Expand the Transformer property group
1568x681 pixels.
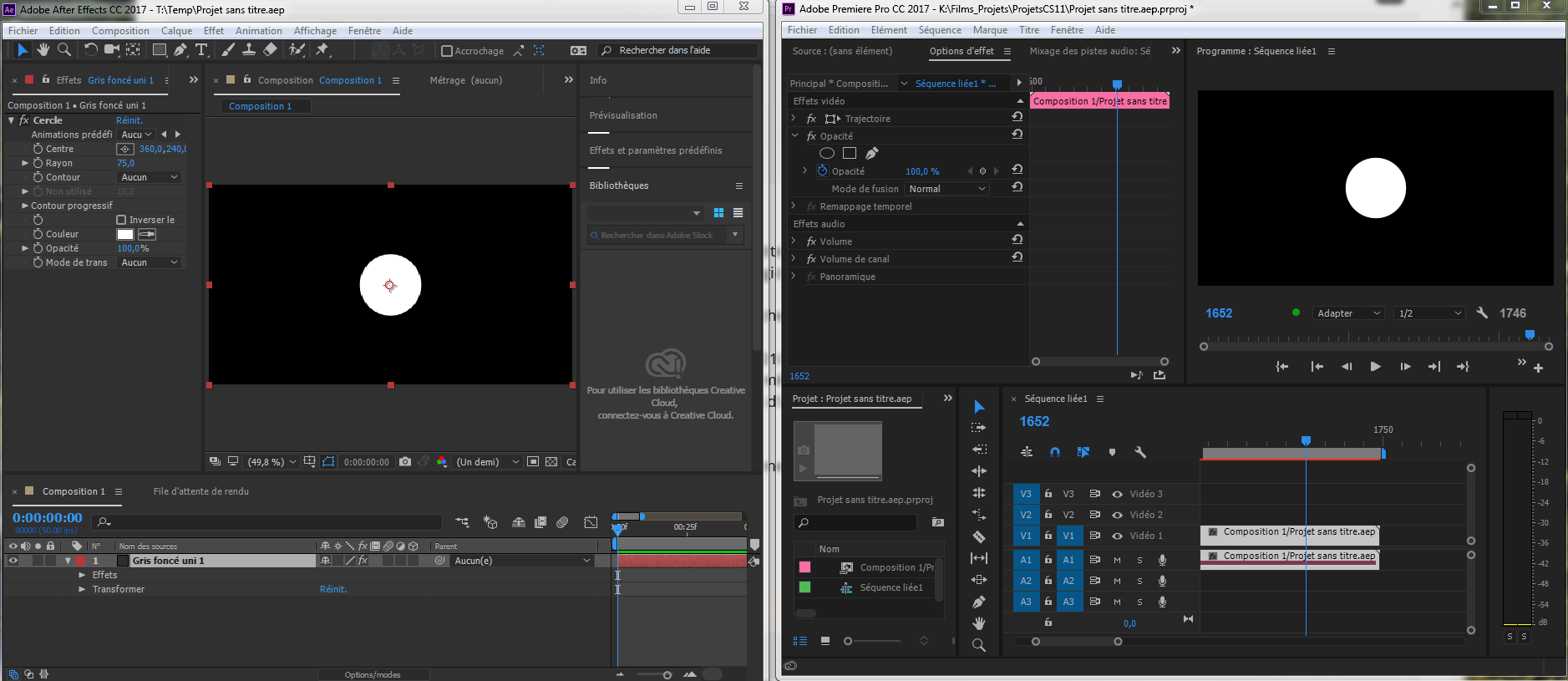82,589
